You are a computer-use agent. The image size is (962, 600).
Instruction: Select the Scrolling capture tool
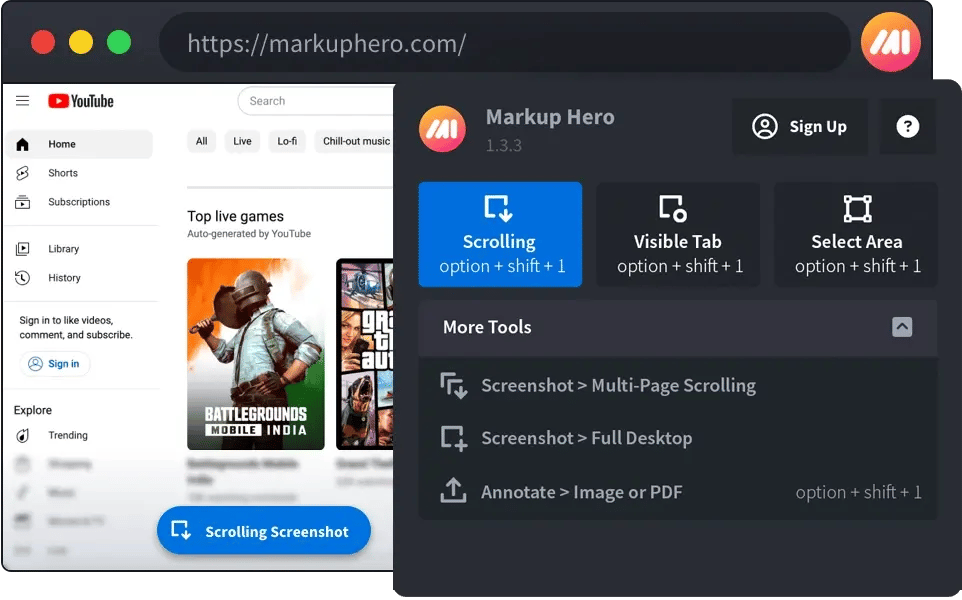pyautogui.click(x=500, y=234)
